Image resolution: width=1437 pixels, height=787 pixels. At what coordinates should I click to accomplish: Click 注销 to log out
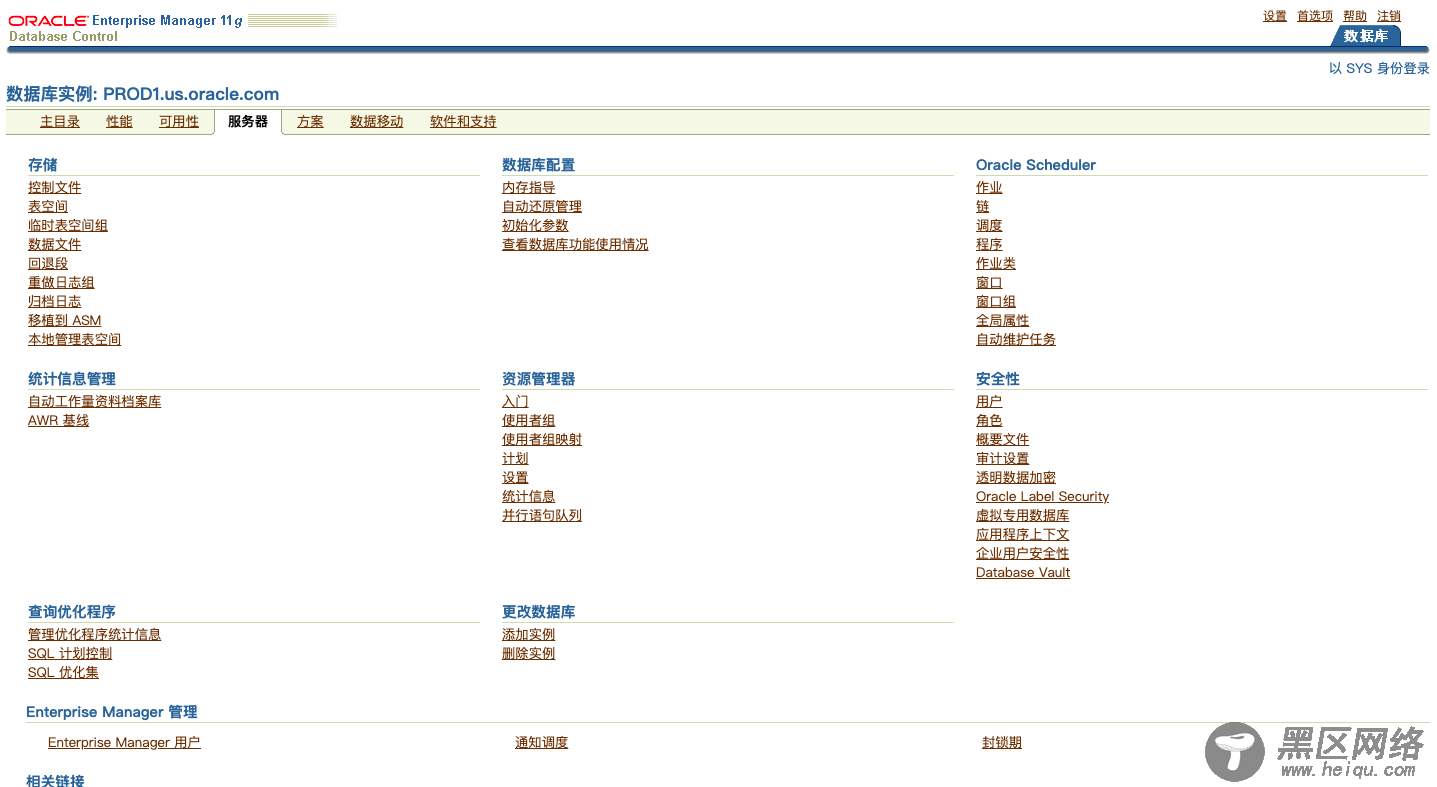1389,16
